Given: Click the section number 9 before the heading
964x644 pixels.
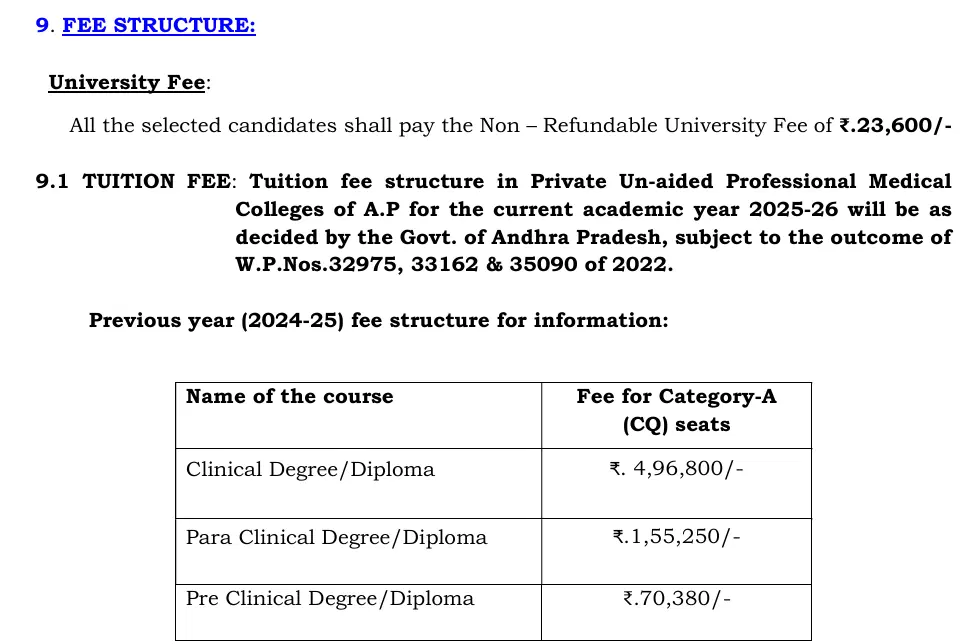Looking at the screenshot, I should tap(42, 25).
